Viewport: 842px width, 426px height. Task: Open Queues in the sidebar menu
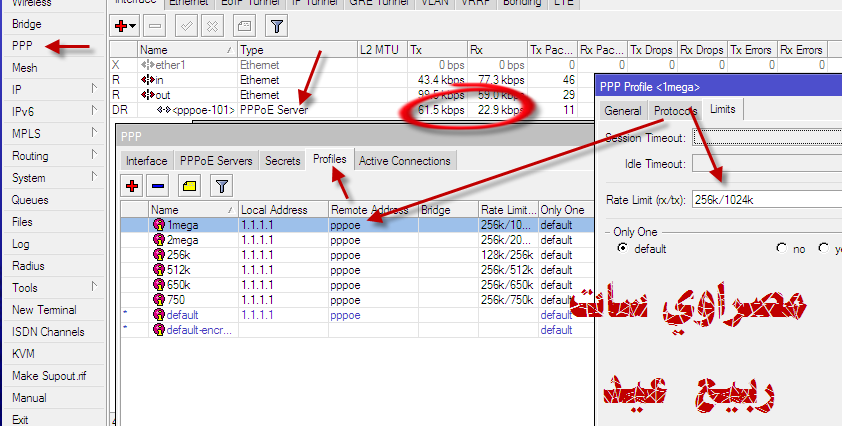click(30, 200)
